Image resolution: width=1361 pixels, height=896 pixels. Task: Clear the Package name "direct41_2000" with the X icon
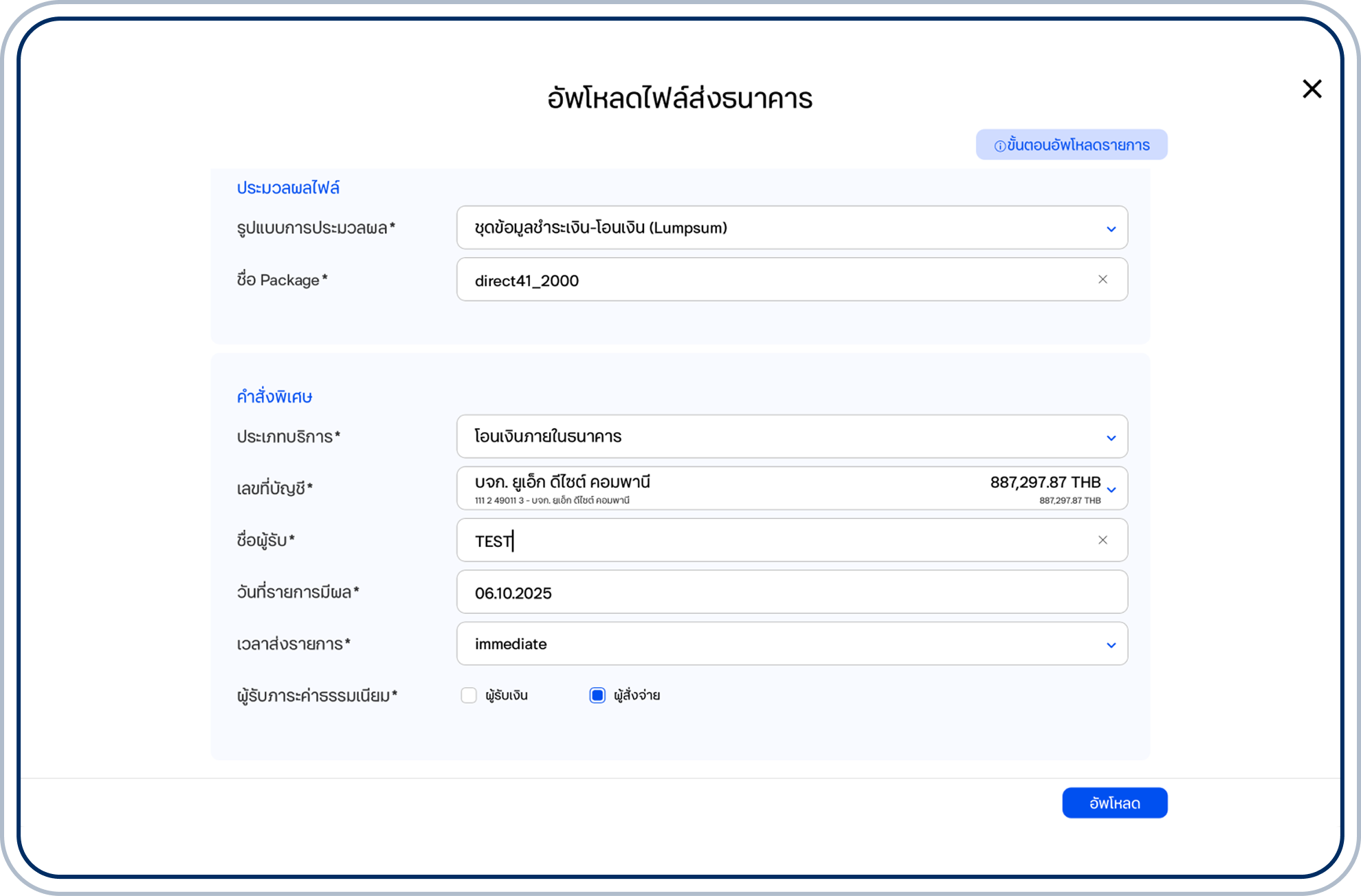[x=1104, y=280]
